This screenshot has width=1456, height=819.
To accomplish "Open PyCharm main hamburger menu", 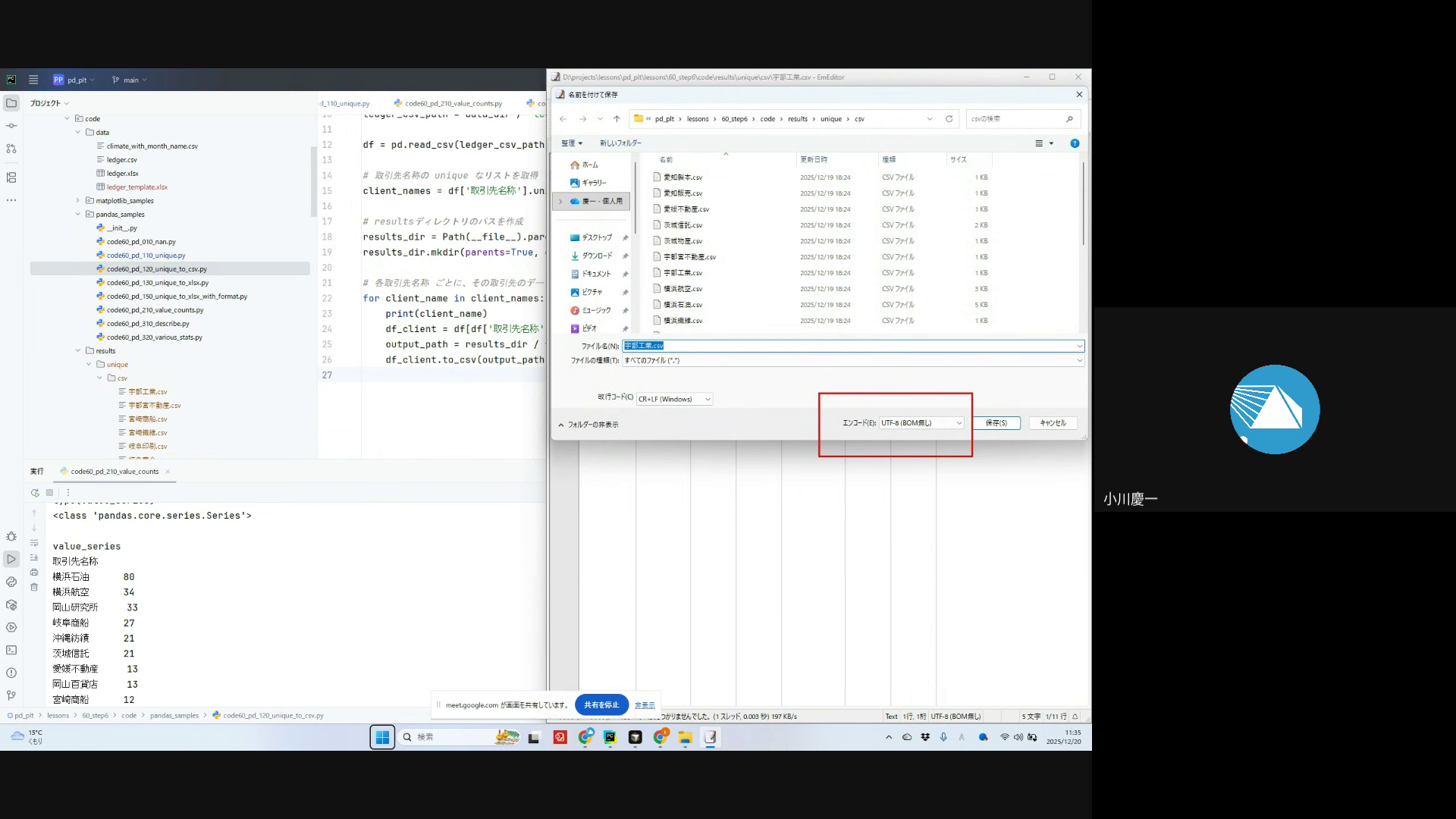I will click(x=33, y=80).
